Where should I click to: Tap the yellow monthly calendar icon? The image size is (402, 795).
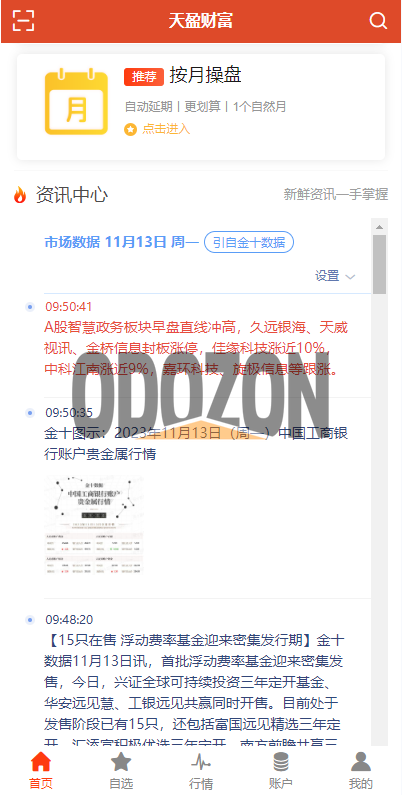(76, 102)
